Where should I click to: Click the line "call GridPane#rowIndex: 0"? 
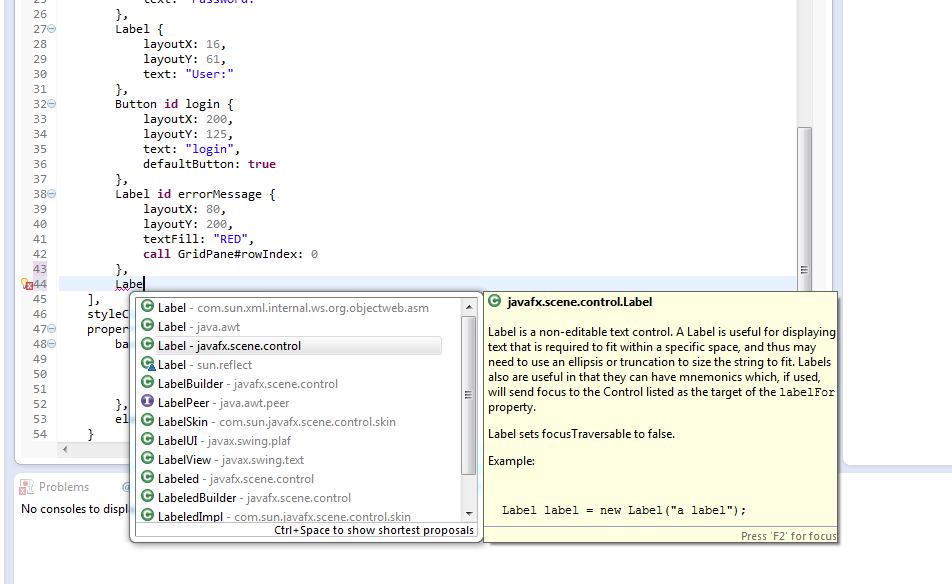point(230,254)
